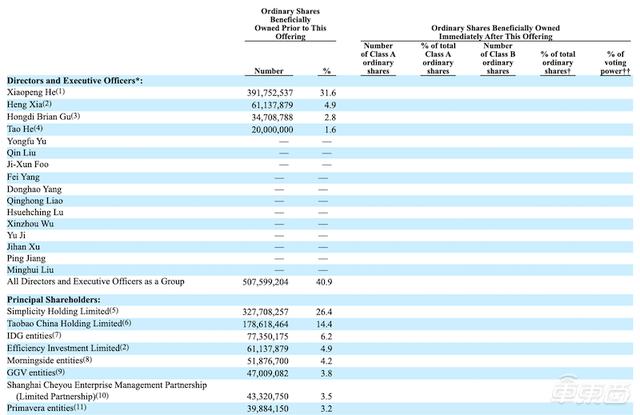This screenshot has height=415, width=640.
Task: Click the percentage 4.2
Action: click(326, 361)
